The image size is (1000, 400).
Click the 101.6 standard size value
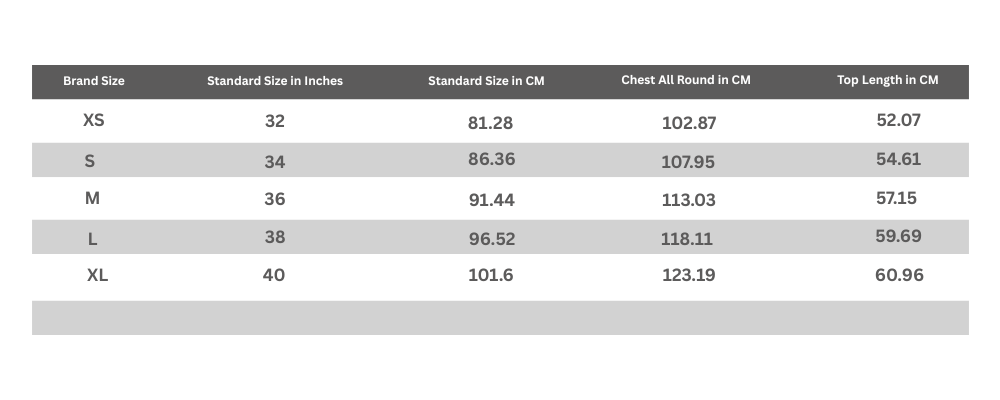pyautogui.click(x=491, y=275)
